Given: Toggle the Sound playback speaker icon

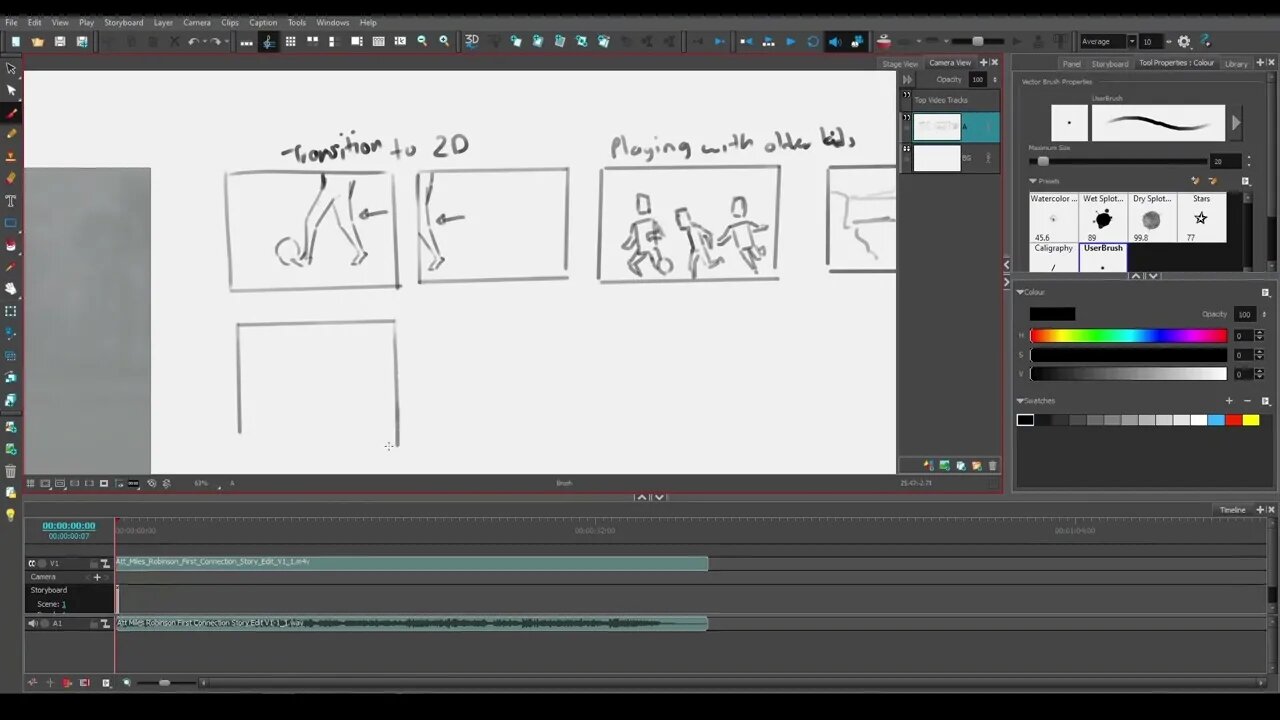Looking at the screenshot, I should [835, 41].
